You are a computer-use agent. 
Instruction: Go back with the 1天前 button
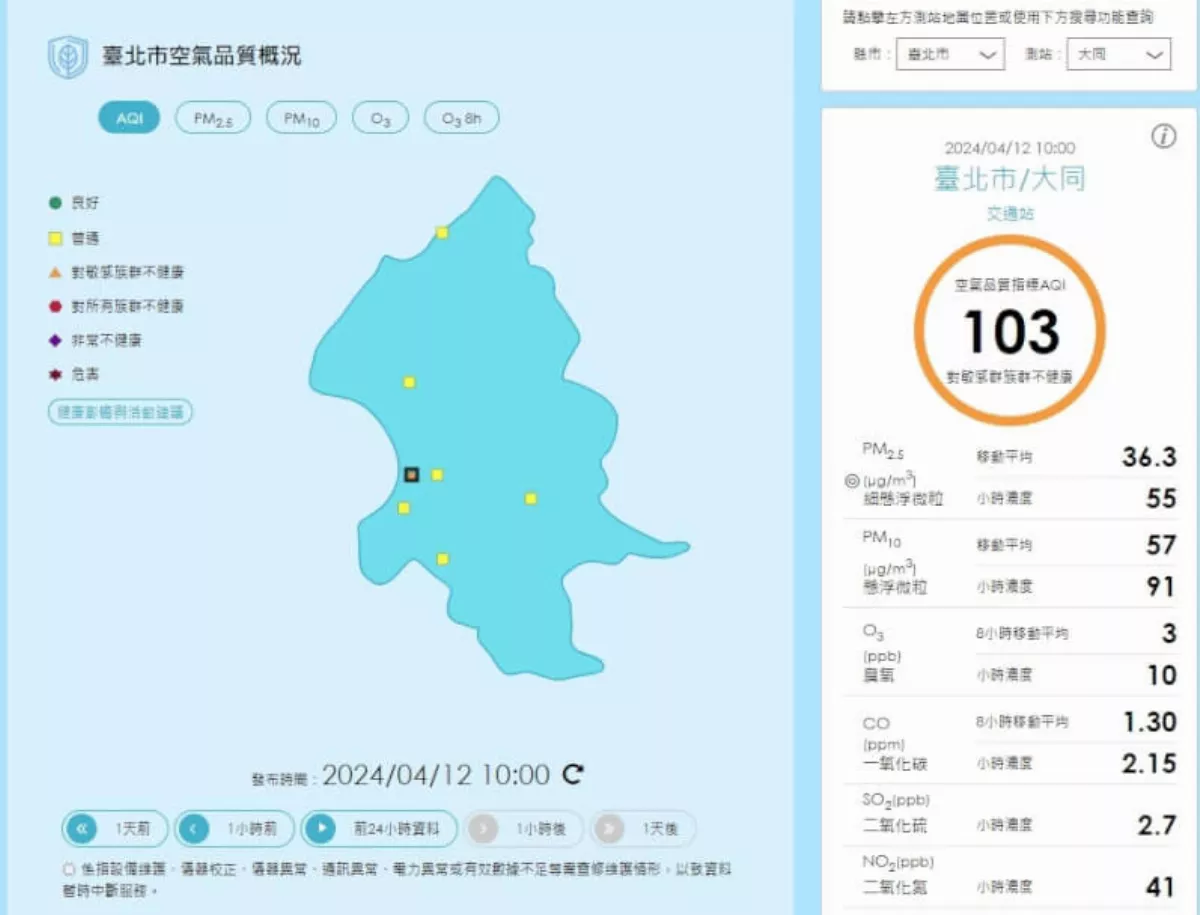click(115, 828)
